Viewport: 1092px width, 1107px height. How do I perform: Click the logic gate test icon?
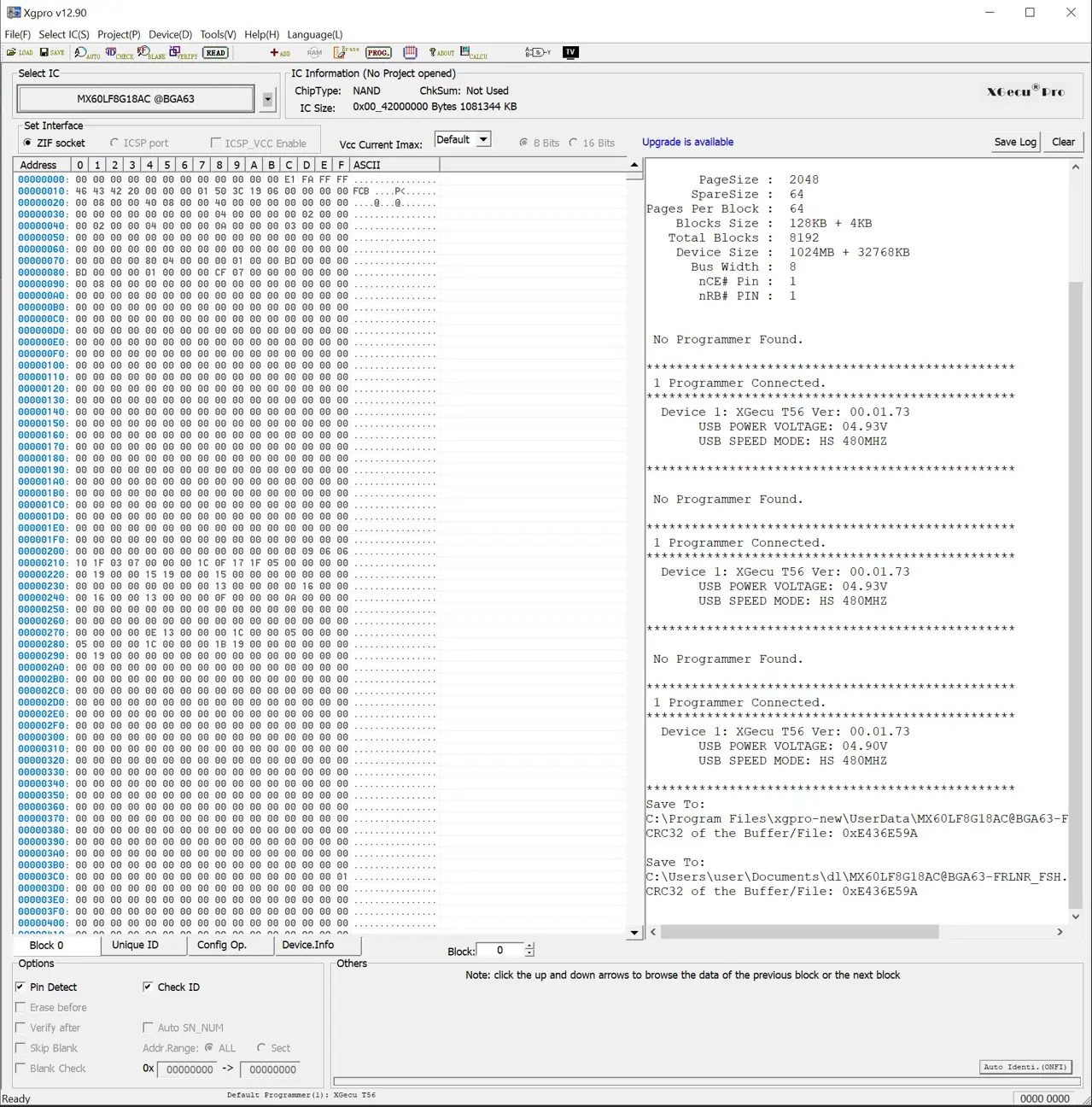pos(538,53)
